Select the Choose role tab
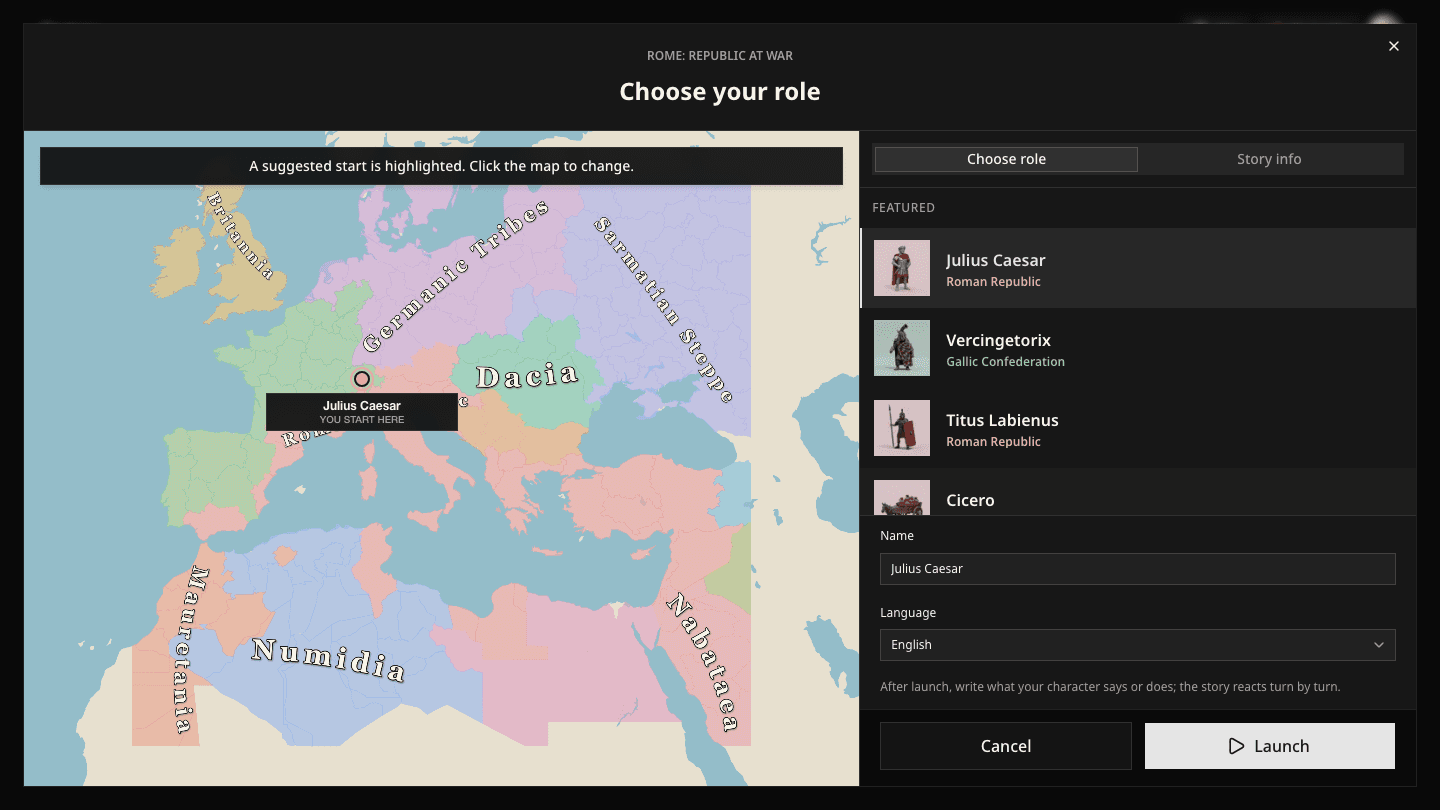The height and width of the screenshot is (810, 1440). (x=1006, y=159)
